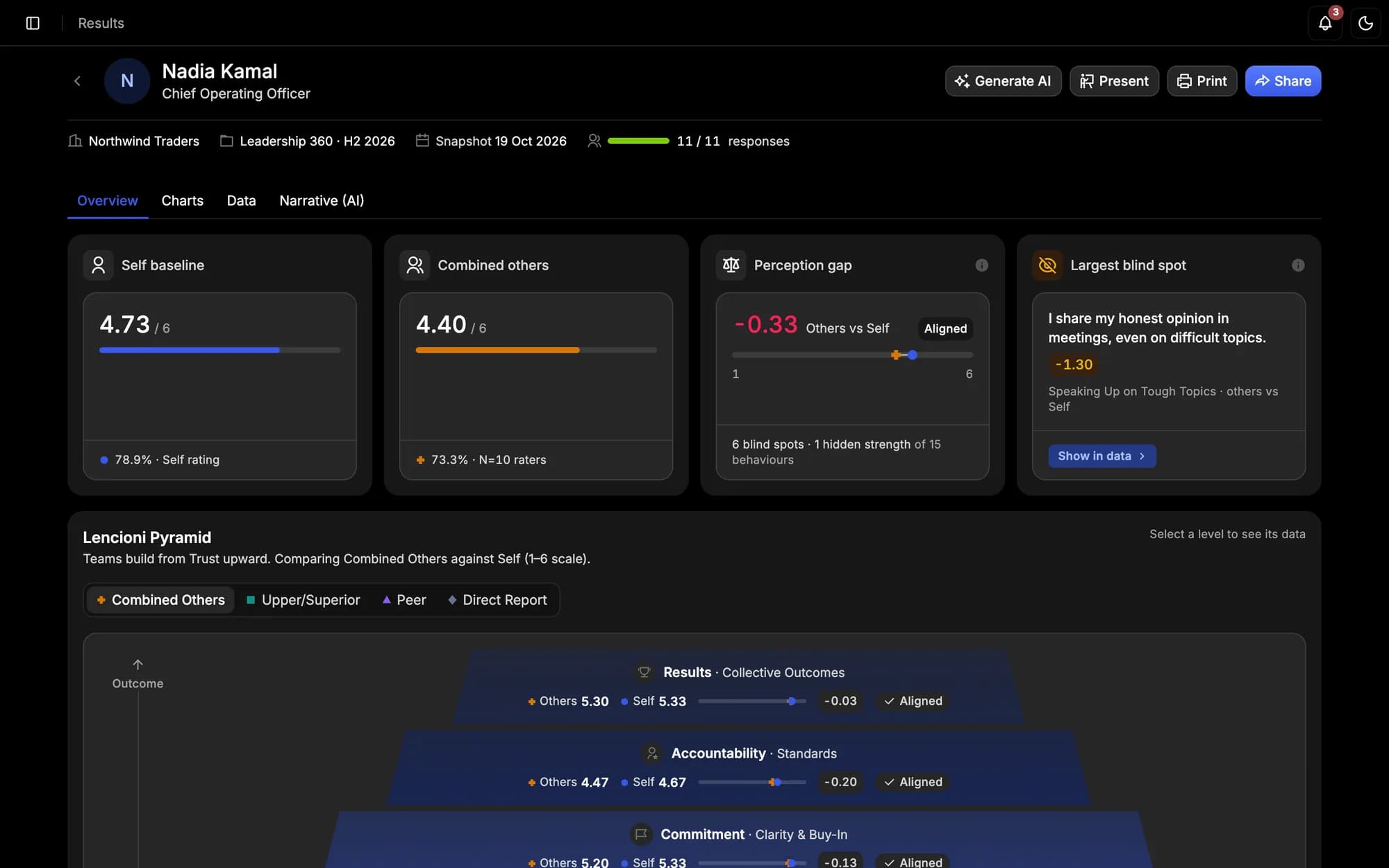This screenshot has height=868, width=1389.
Task: Select the Peer rater filter
Action: coord(404,600)
